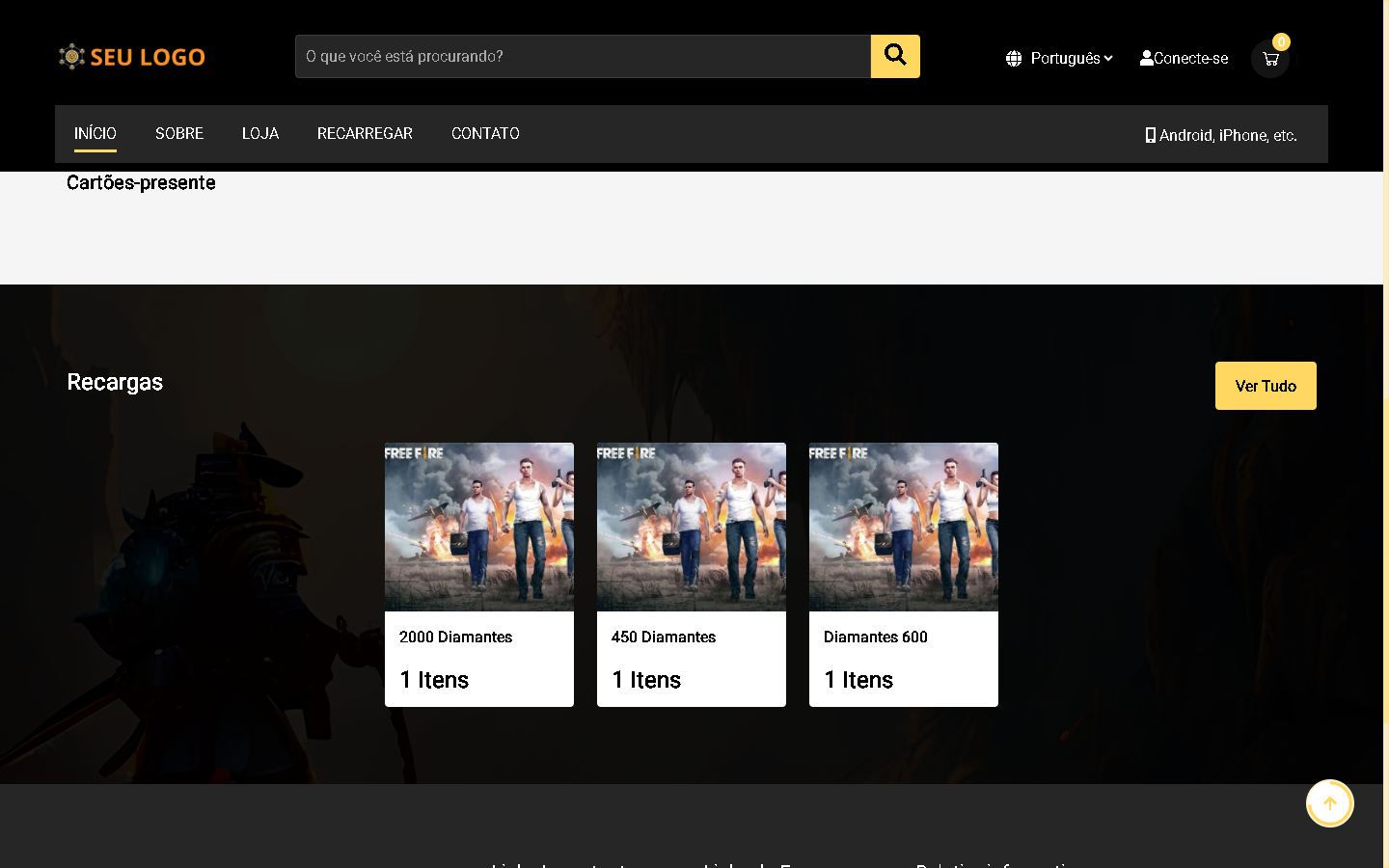
Task: Go to the SOBRE page
Action: coord(179,133)
